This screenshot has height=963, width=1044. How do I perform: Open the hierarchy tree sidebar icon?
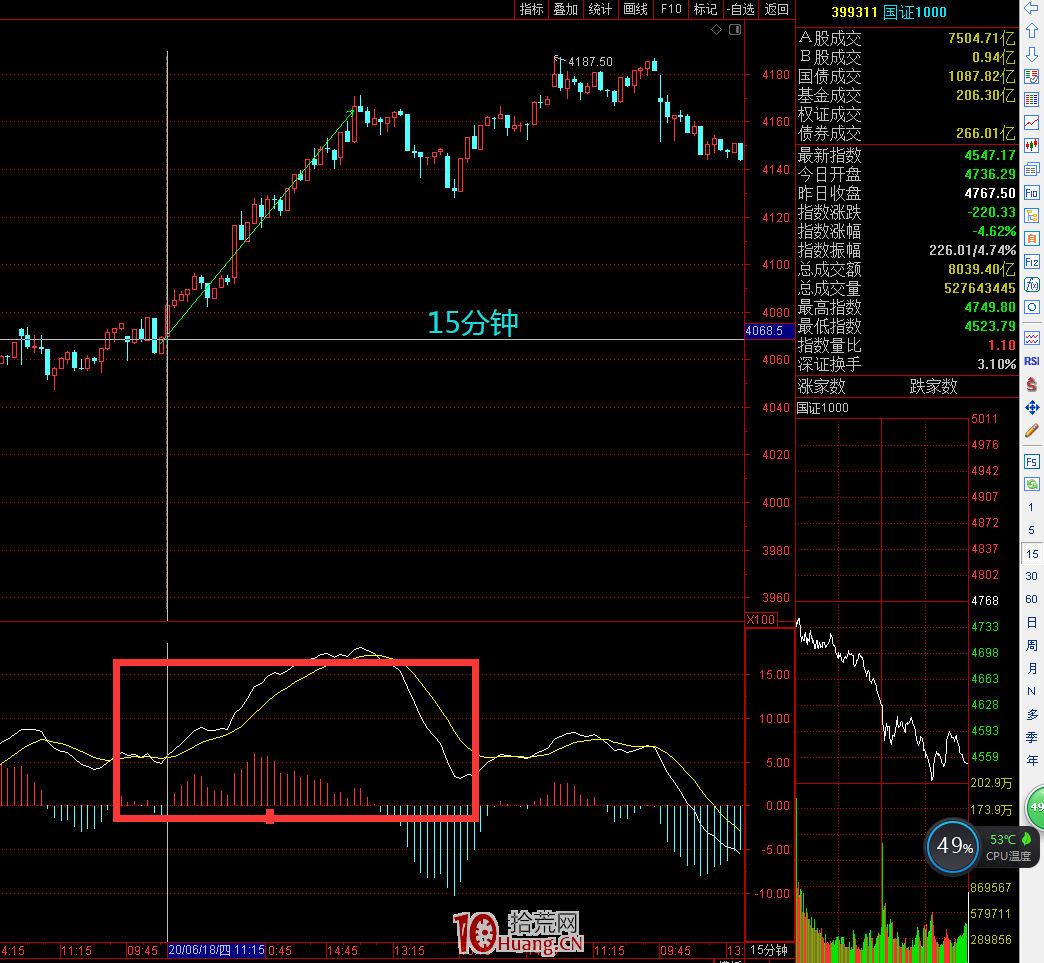coord(1031,215)
